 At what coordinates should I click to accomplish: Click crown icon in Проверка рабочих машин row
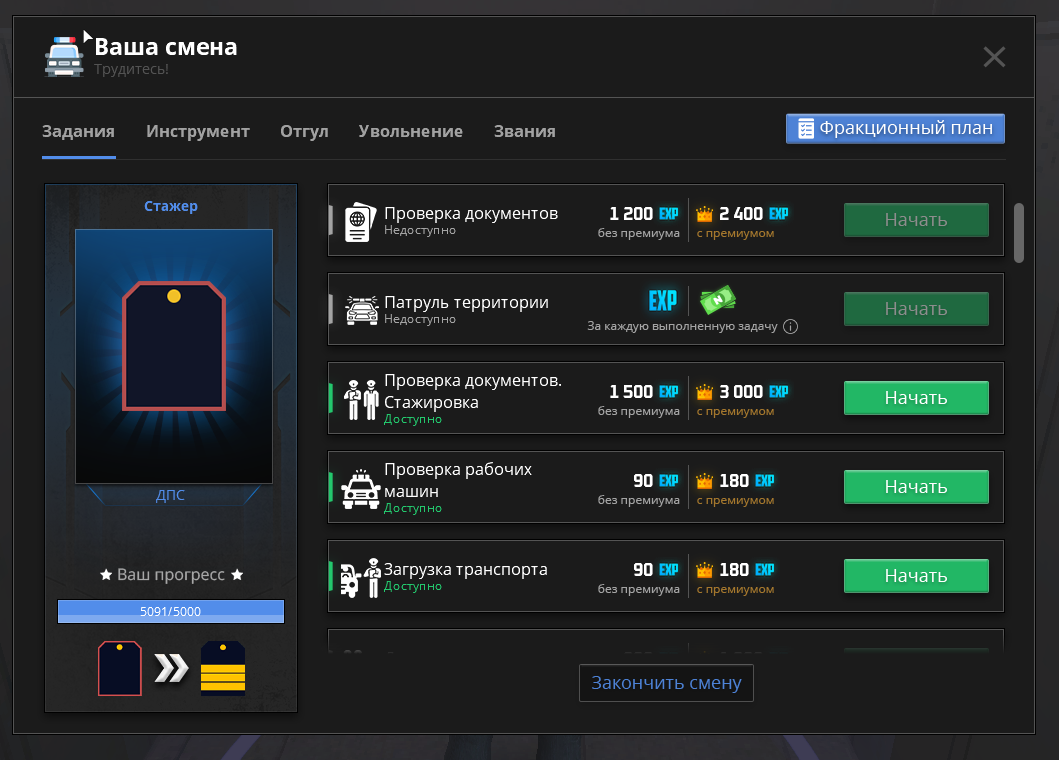(x=704, y=481)
